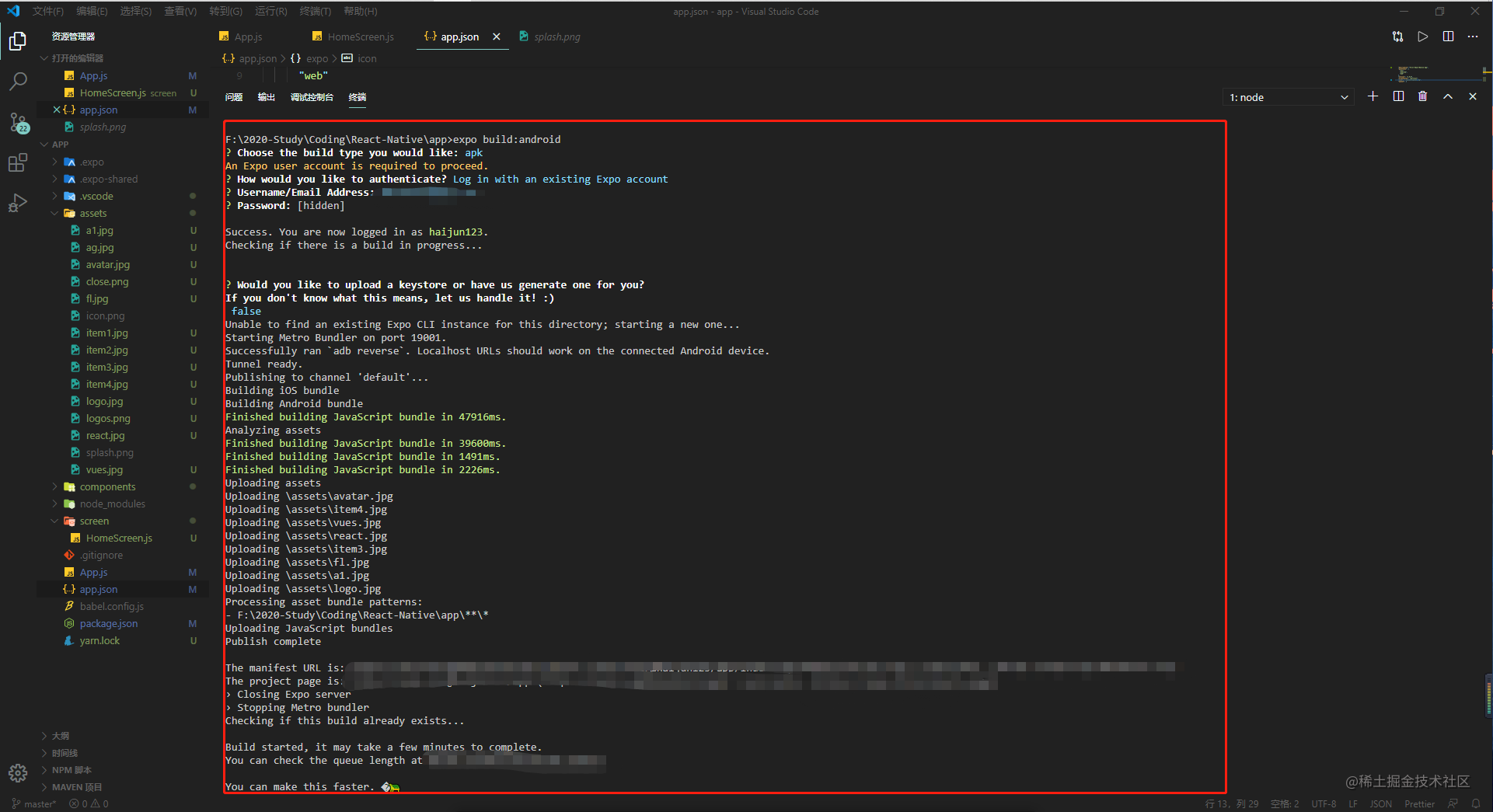Open HomeScreen.js under screen folder
The height and width of the screenshot is (812, 1493).
(119, 538)
